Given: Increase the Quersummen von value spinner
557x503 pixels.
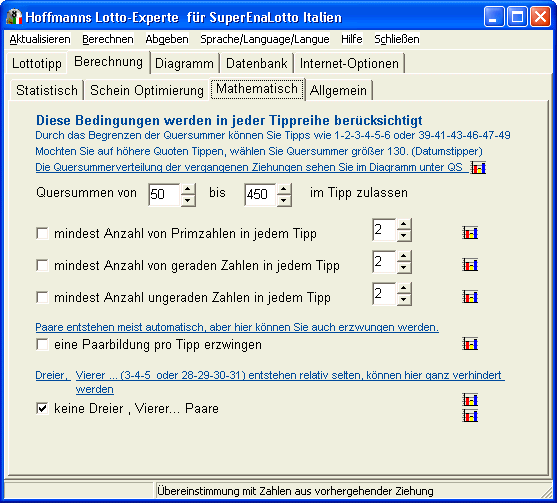Looking at the screenshot, I should 188,189.
